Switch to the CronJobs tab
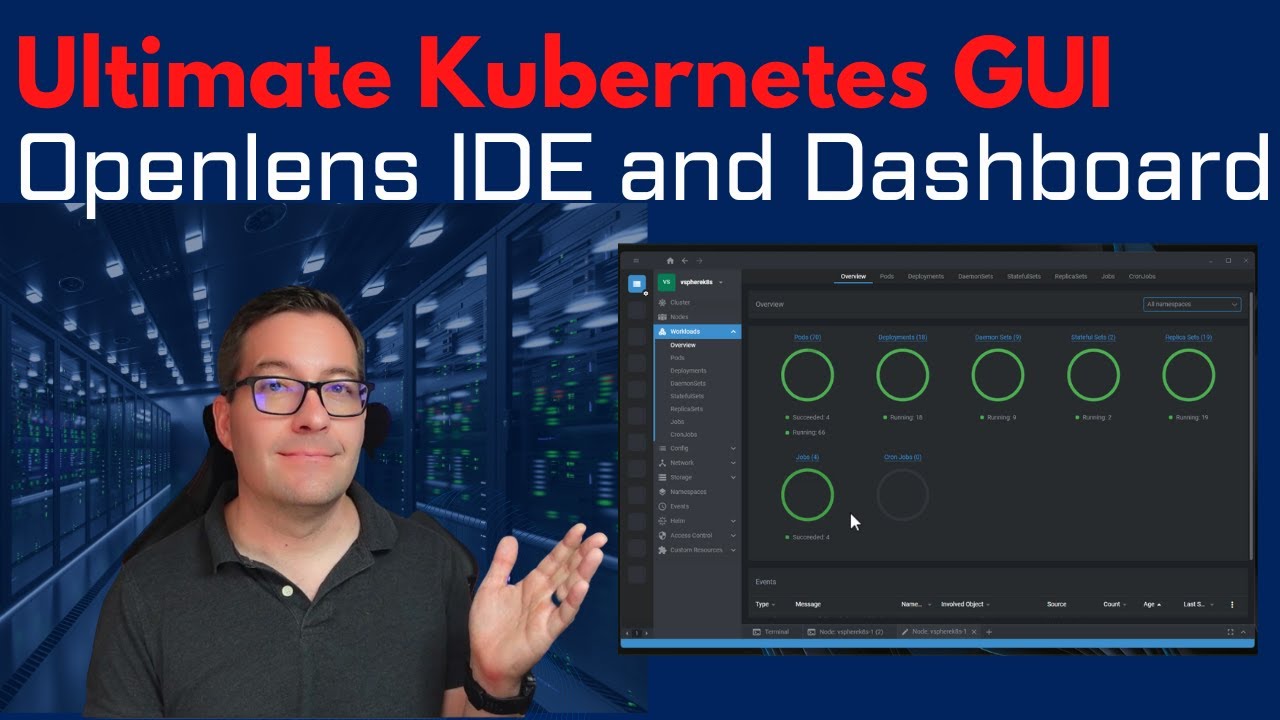Image resolution: width=1280 pixels, height=720 pixels. click(1143, 276)
